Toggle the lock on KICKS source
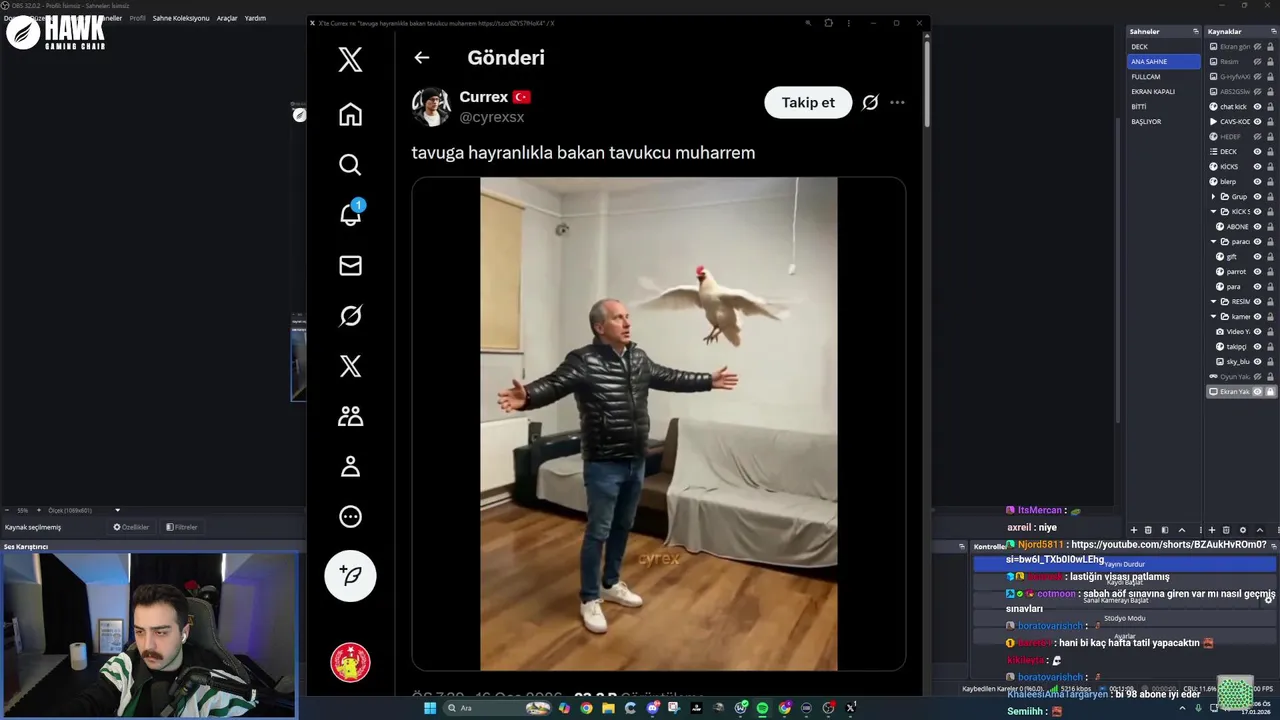The width and height of the screenshot is (1280, 720). pos(1270,167)
